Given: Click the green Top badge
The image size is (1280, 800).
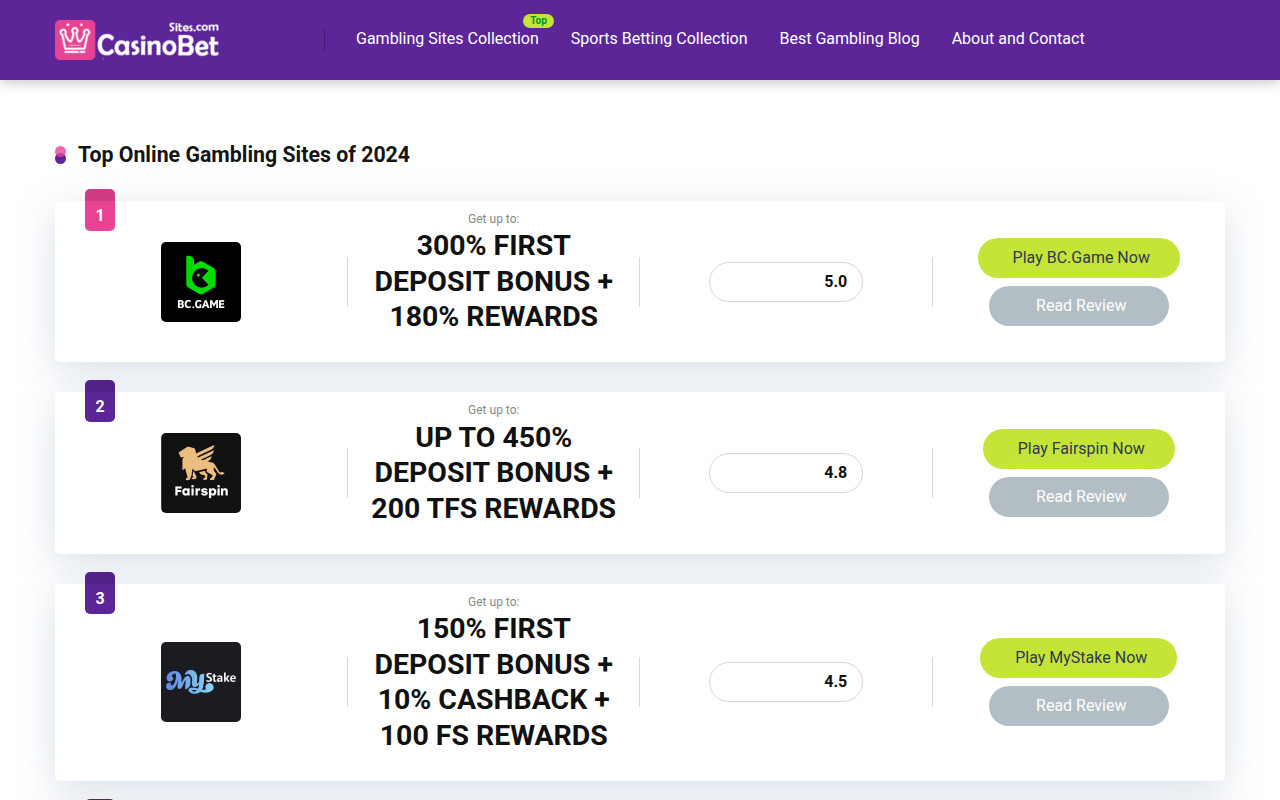Looking at the screenshot, I should point(538,20).
